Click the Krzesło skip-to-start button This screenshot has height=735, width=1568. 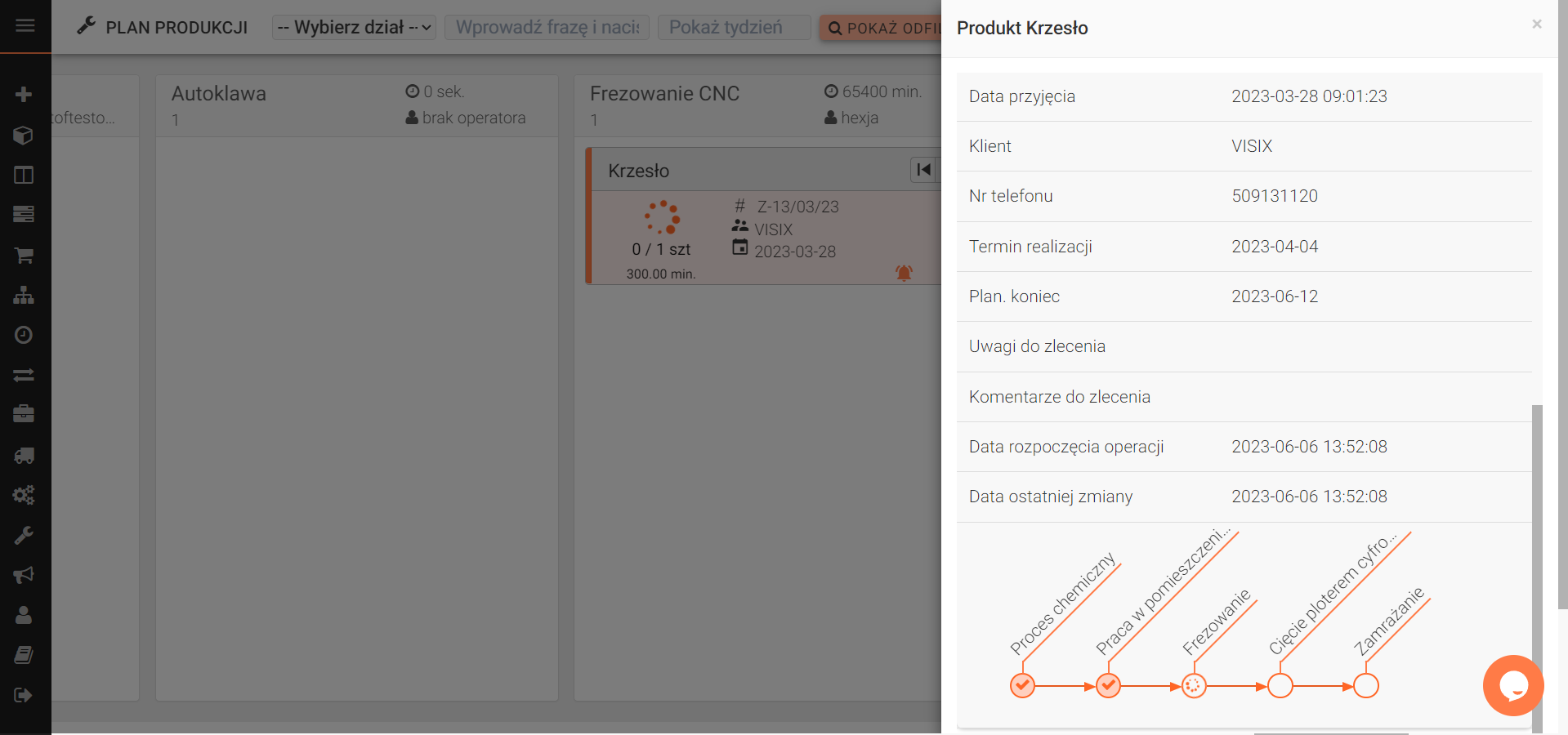[923, 170]
